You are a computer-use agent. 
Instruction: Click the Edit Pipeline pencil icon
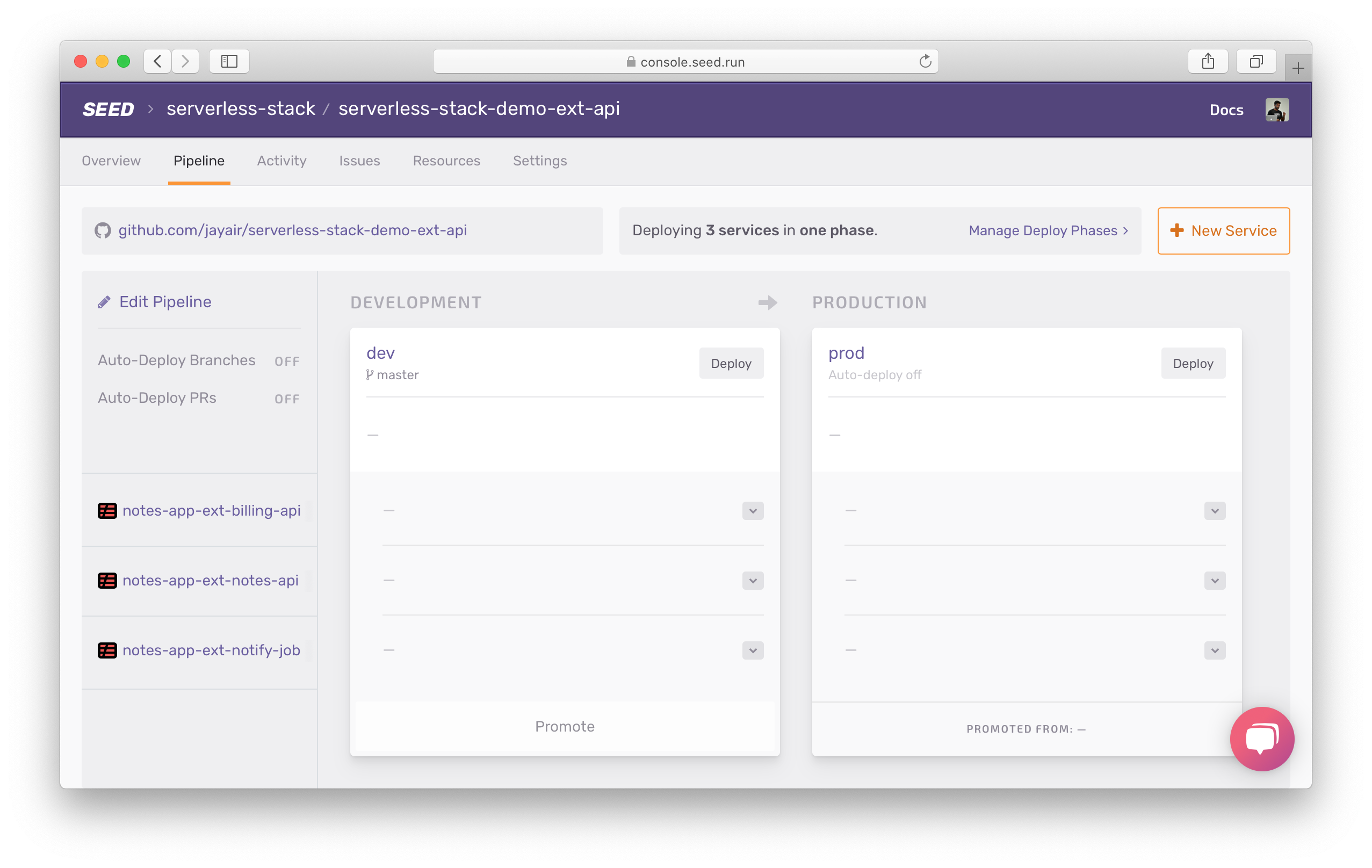point(103,301)
